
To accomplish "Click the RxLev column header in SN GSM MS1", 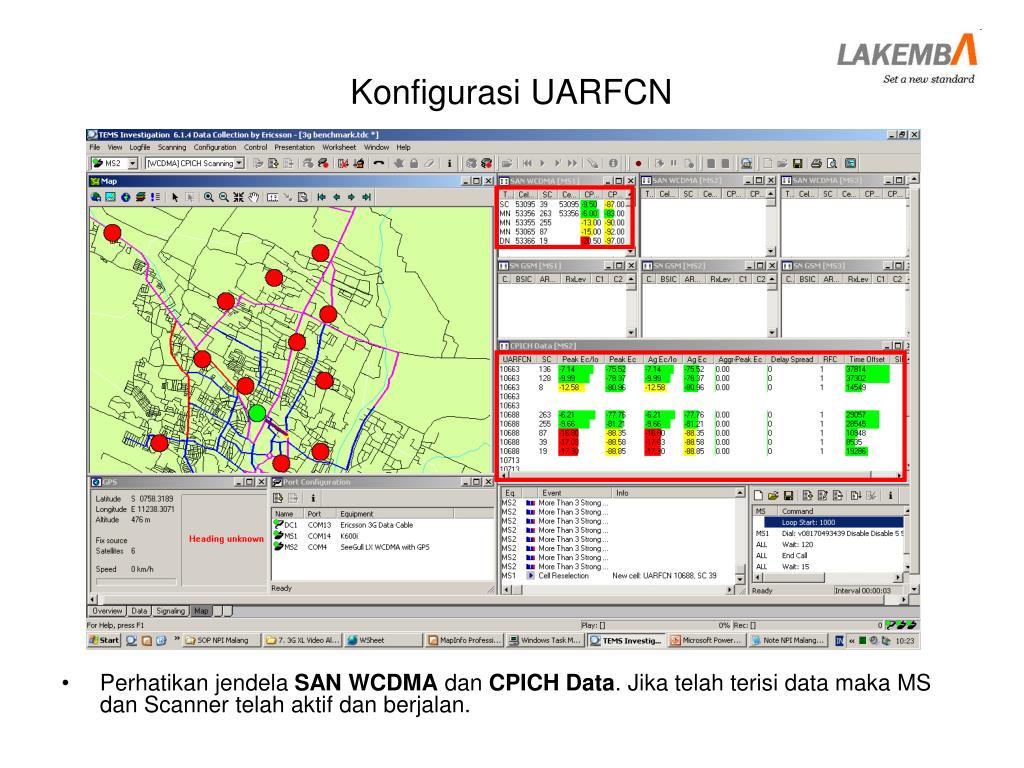I will 575,280.
